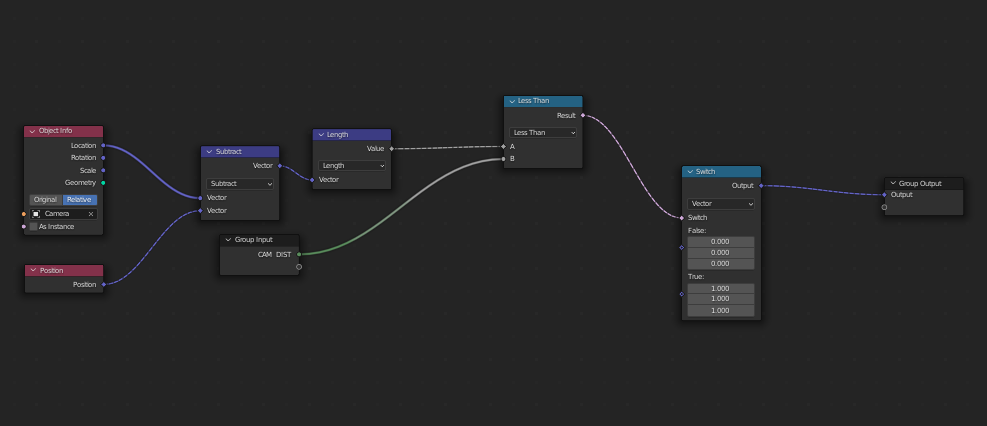This screenshot has width=987, height=426.
Task: Click the Group Output input socket
Action: pyautogui.click(x=884, y=195)
